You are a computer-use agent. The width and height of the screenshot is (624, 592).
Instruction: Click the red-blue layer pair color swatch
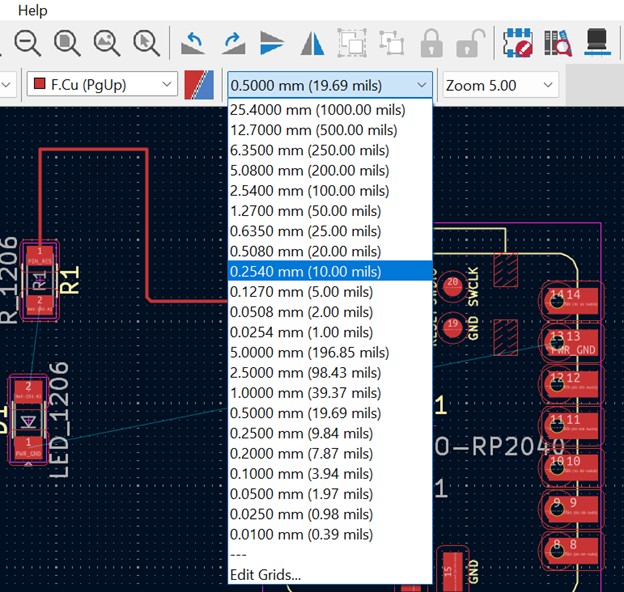pyautogui.click(x=199, y=85)
